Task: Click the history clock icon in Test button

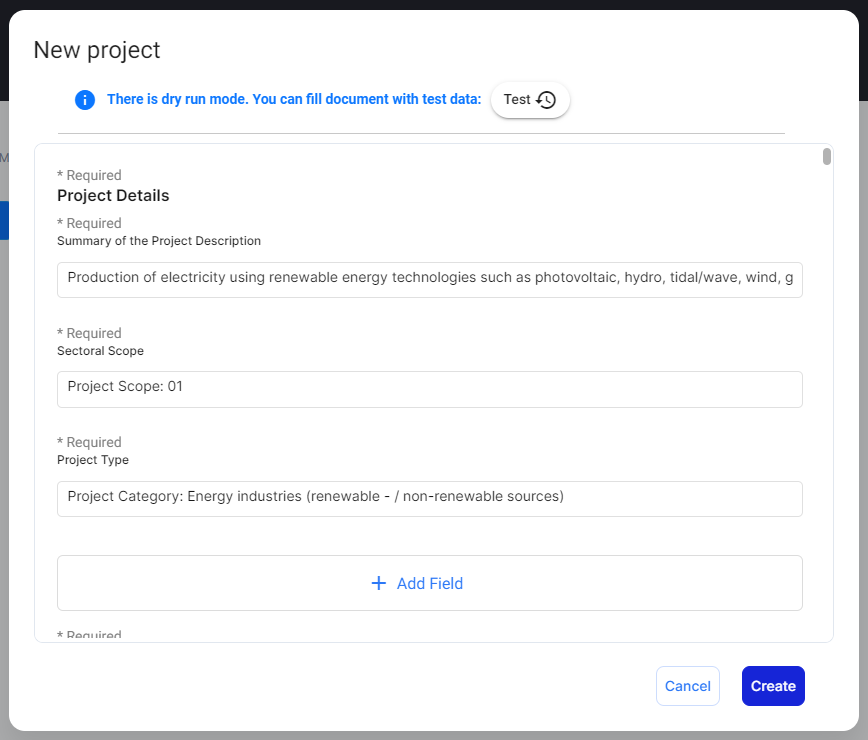Action: (x=546, y=100)
